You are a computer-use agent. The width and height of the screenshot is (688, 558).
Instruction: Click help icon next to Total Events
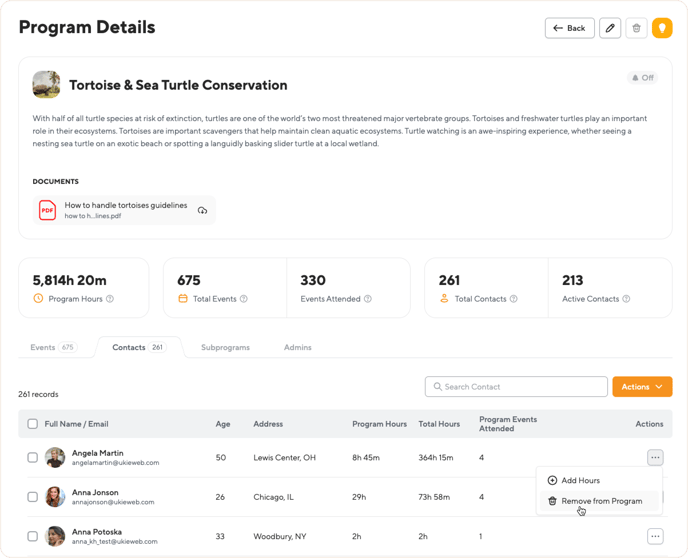pyautogui.click(x=244, y=299)
